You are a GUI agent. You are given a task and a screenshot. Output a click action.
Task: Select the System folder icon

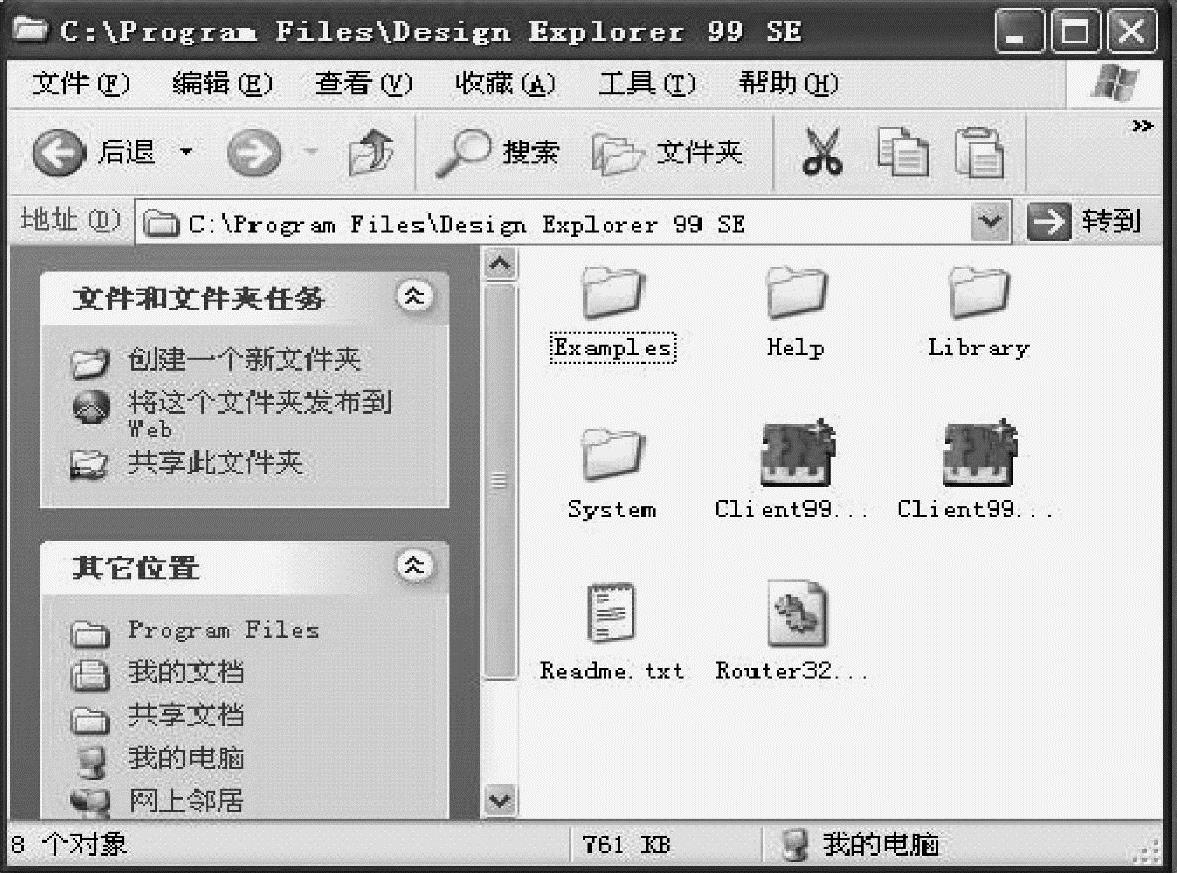point(613,453)
